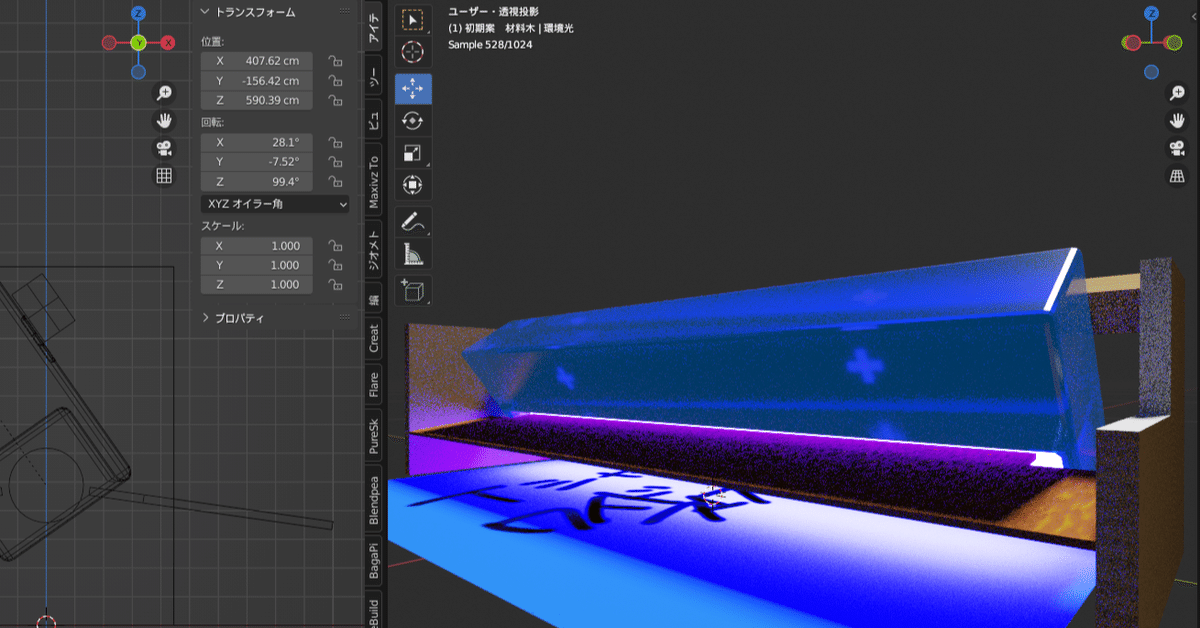
Task: Click negative Z circle on right gizmo
Action: 1151,72
